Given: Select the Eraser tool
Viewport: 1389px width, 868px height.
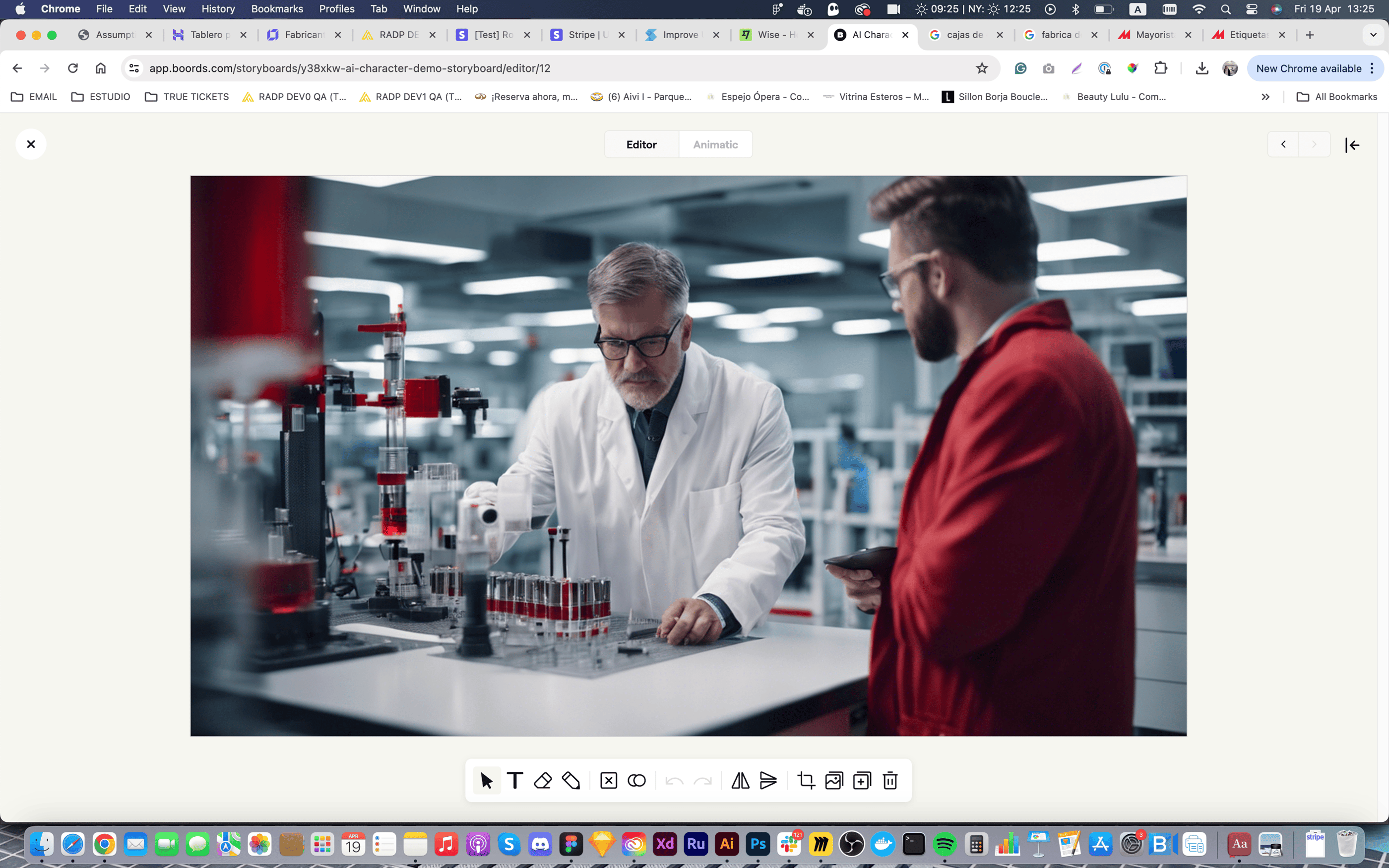Looking at the screenshot, I should click(x=542, y=781).
